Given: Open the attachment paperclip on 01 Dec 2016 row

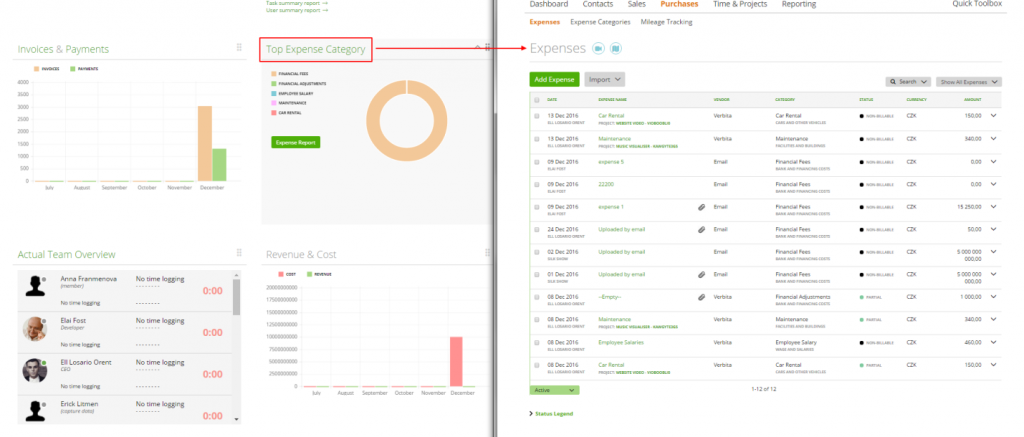Looking at the screenshot, I should click(701, 274).
